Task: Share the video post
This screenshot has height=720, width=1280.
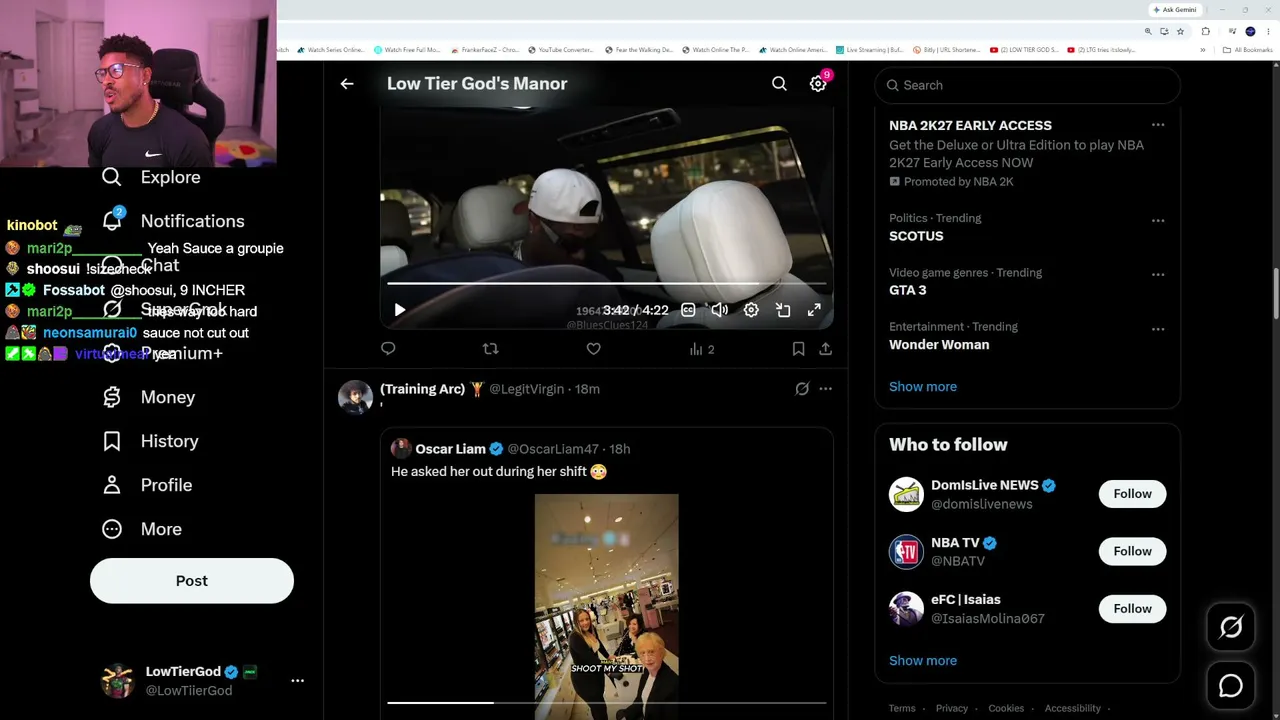Action: coord(825,349)
